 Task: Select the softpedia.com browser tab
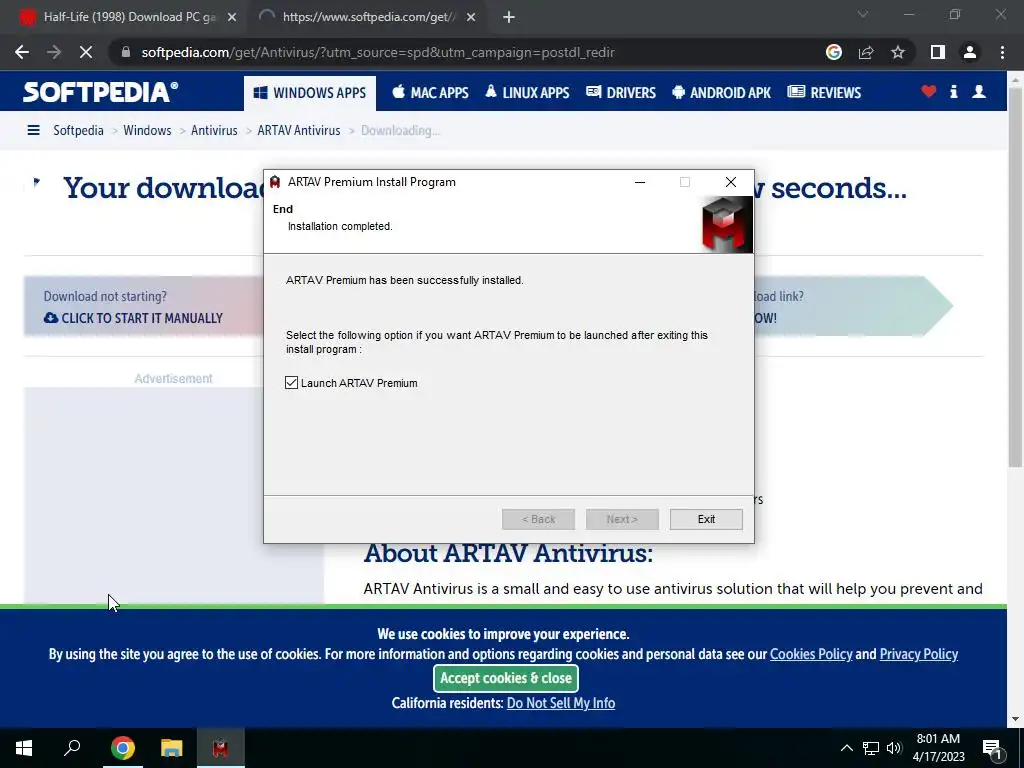coord(369,17)
